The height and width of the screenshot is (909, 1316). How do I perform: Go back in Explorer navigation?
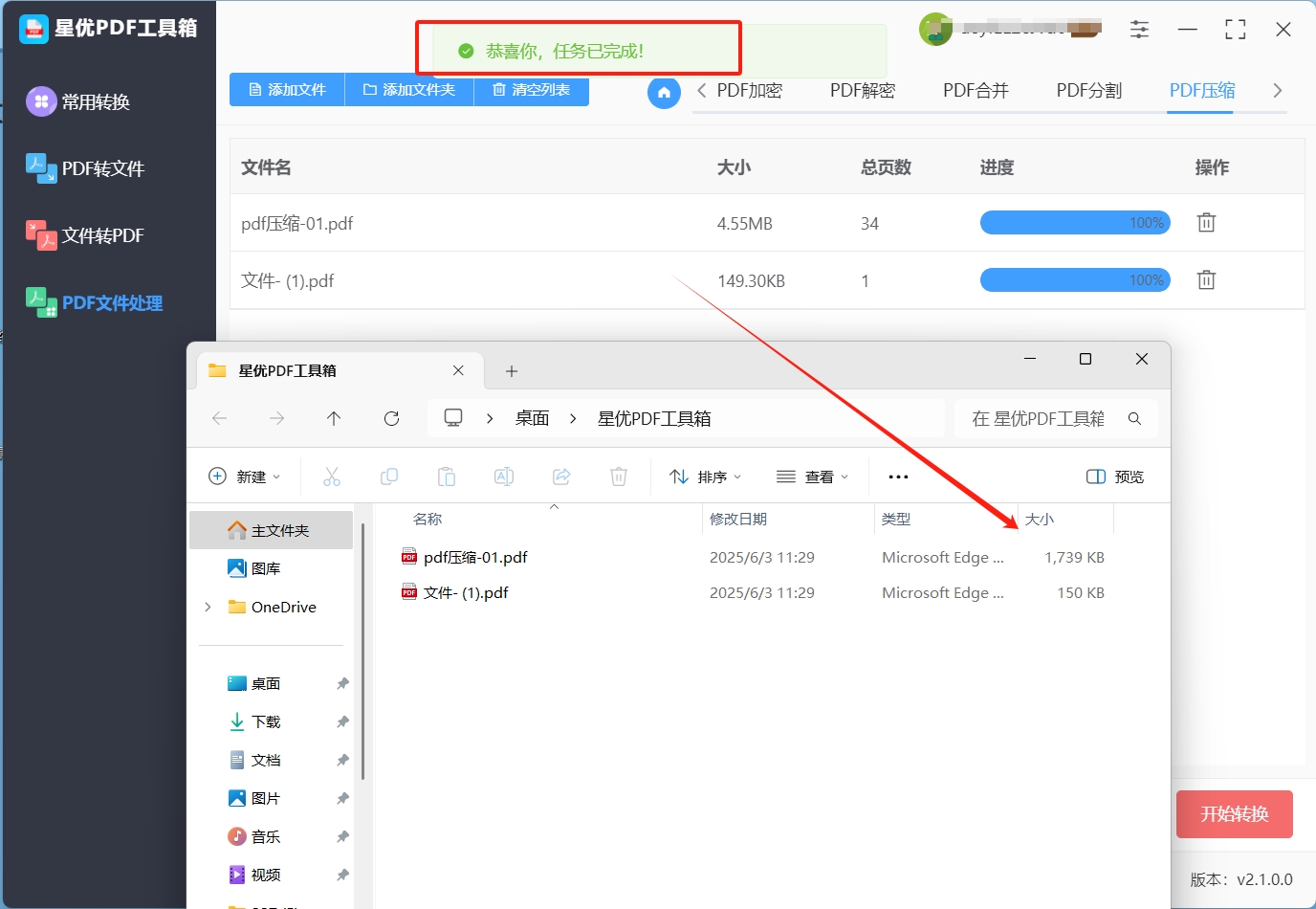pyautogui.click(x=219, y=418)
